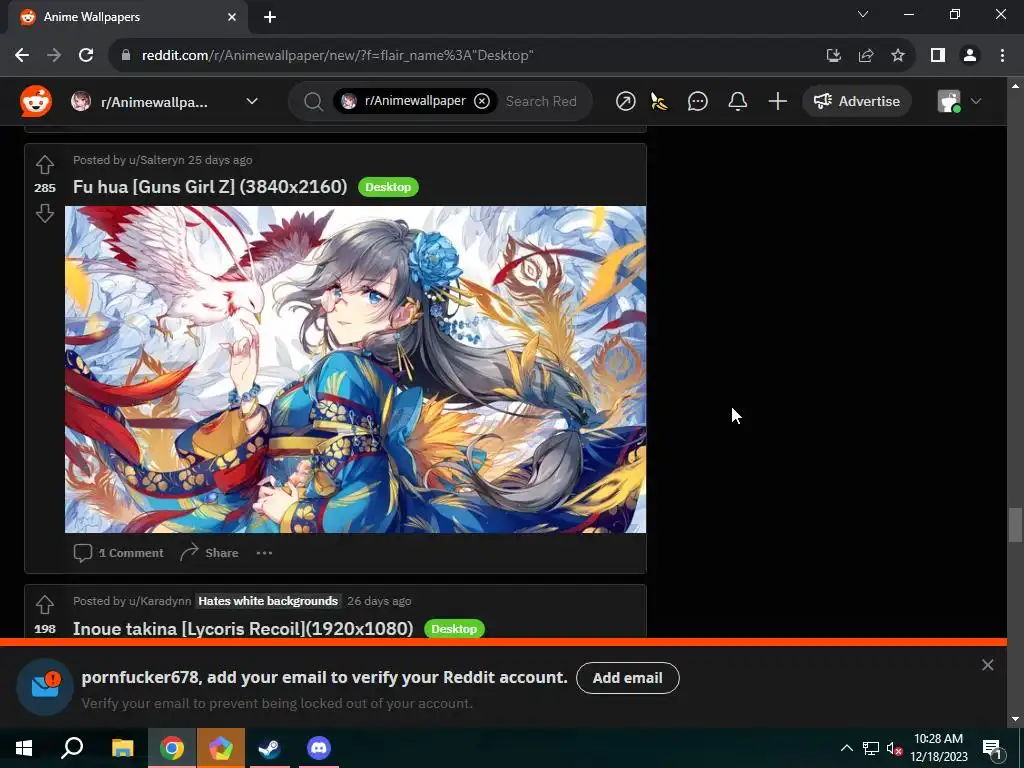Image resolution: width=1024 pixels, height=768 pixels.
Task: Click the Desktop flair on Fu hua post
Action: coord(388,187)
